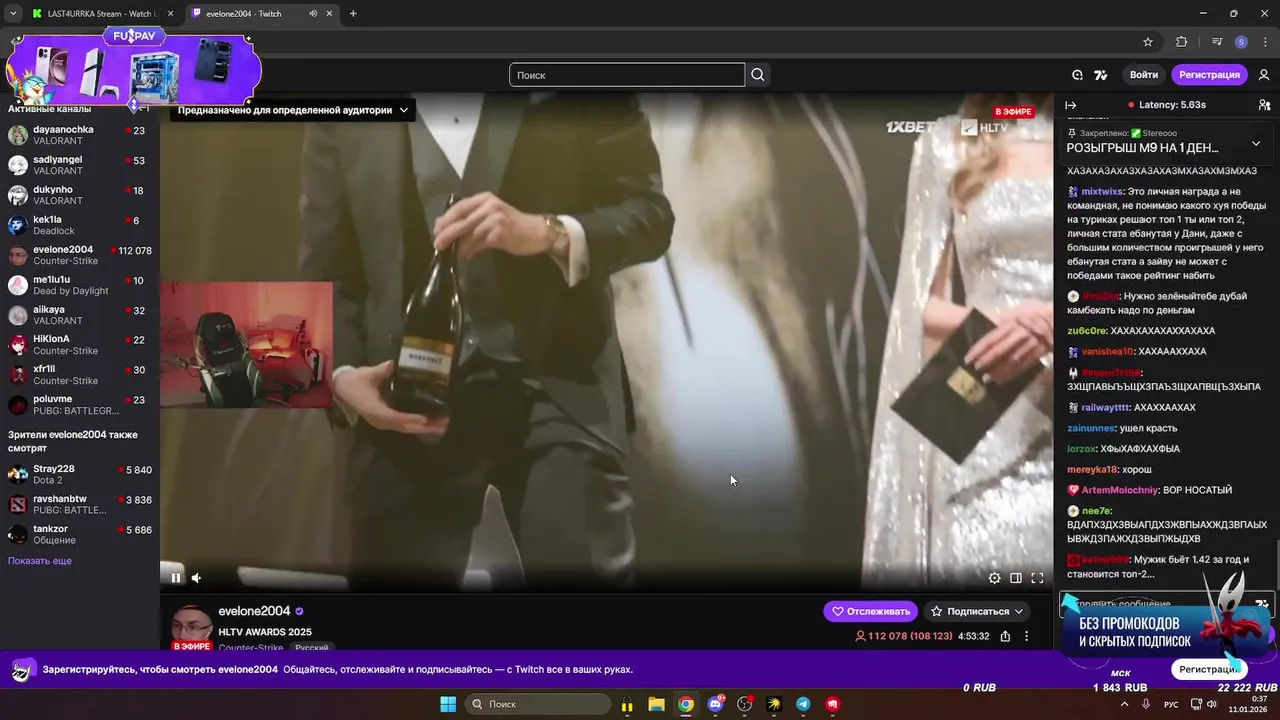
Task: Open the Windows Start menu
Action: [448, 704]
